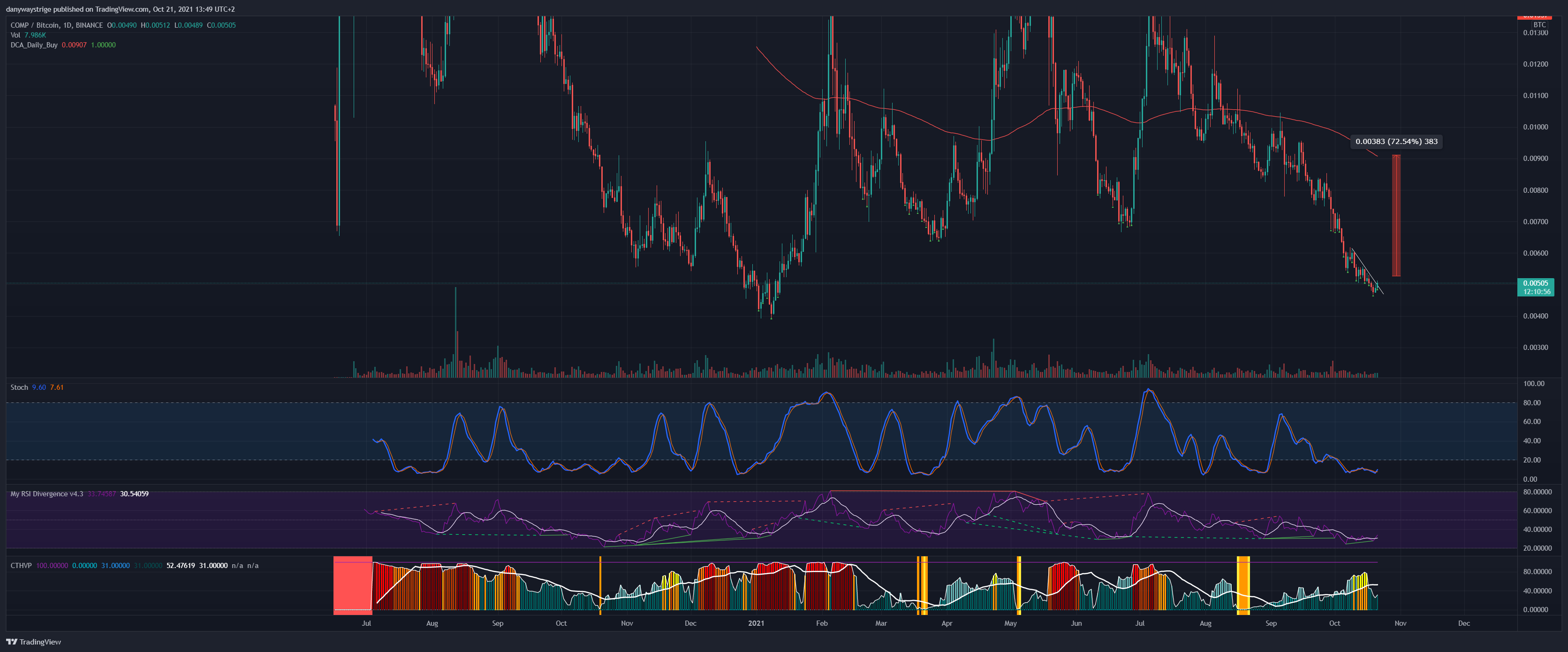This screenshot has height=652, width=1568.
Task: Select the Vol 7.986K indicator label
Action: click(28, 35)
